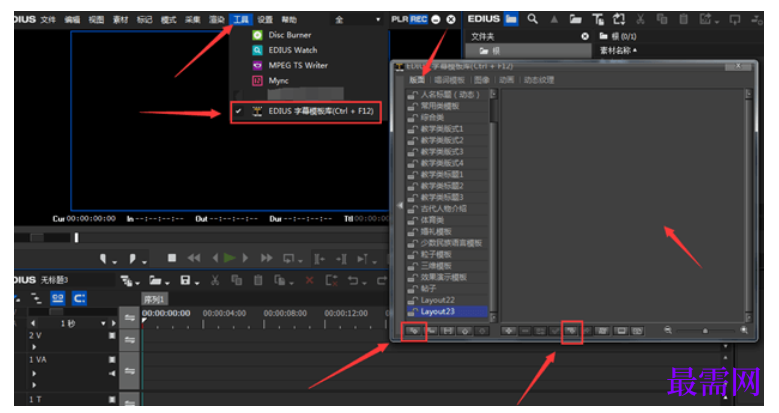Click the Fast Forward icon
Screen dimensions: 779x413
tap(267, 258)
